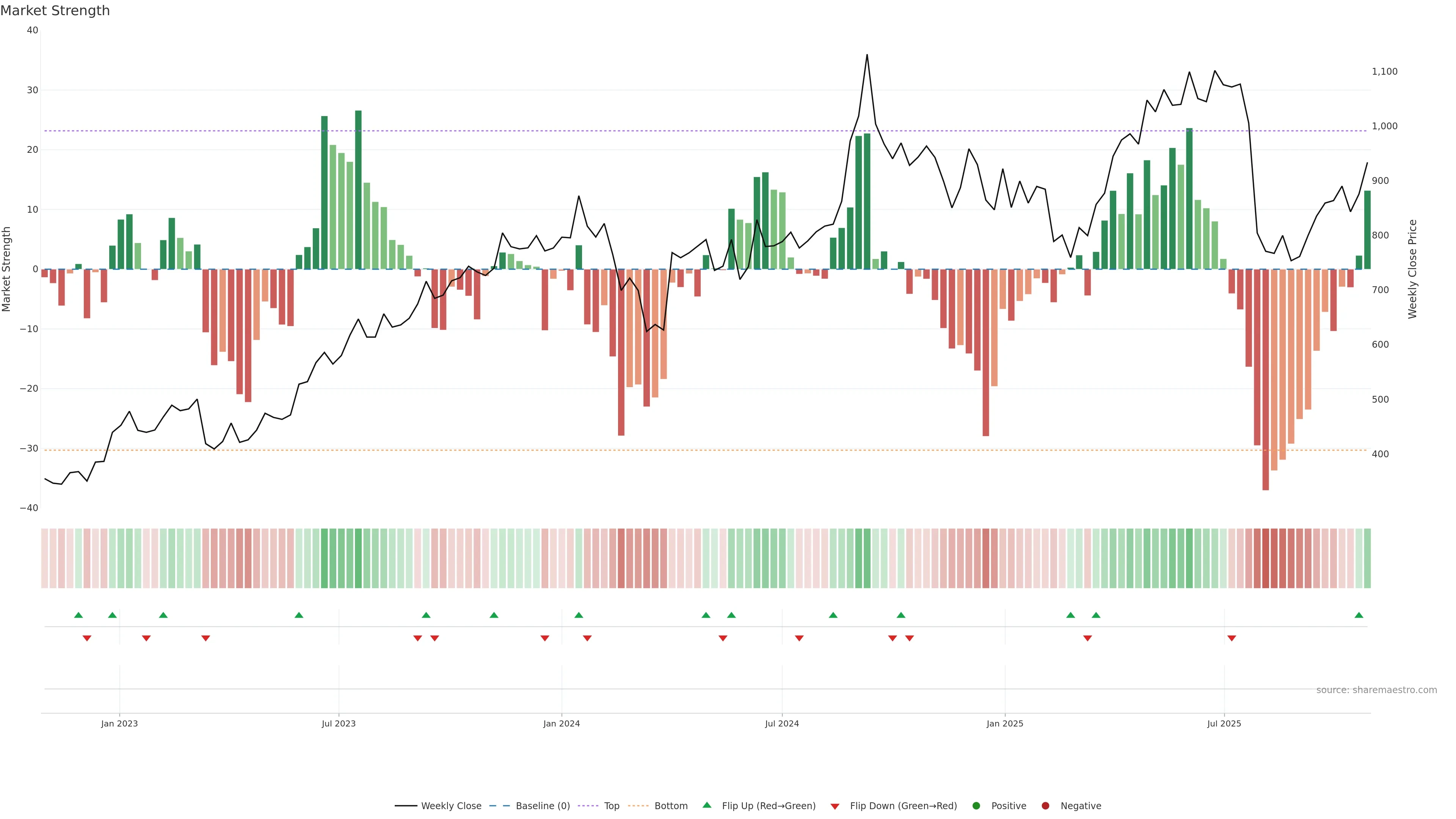Image resolution: width=1456 pixels, height=819 pixels.
Task: Click the Jan 2023 x-axis label
Action: click(119, 723)
